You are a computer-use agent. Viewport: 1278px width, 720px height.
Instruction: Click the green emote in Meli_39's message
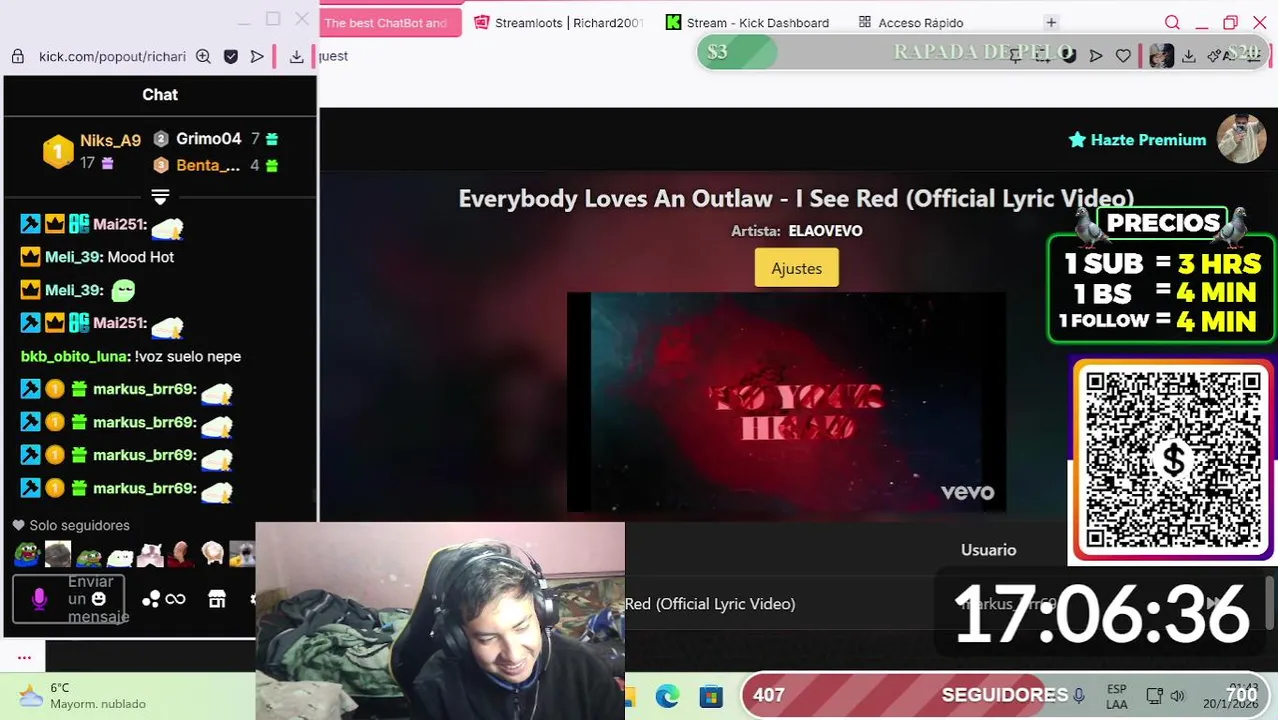[123, 291]
